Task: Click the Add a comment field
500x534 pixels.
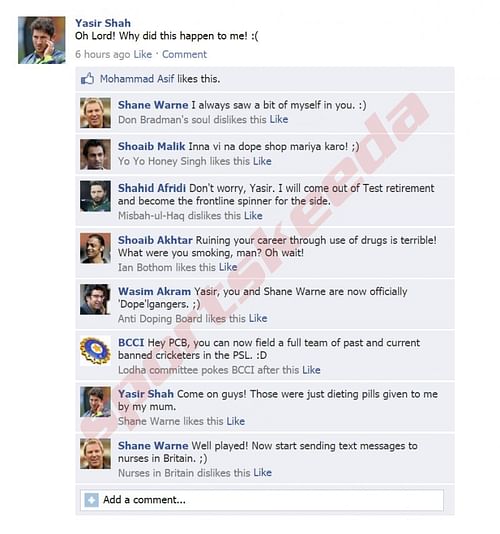Action: click(262, 500)
